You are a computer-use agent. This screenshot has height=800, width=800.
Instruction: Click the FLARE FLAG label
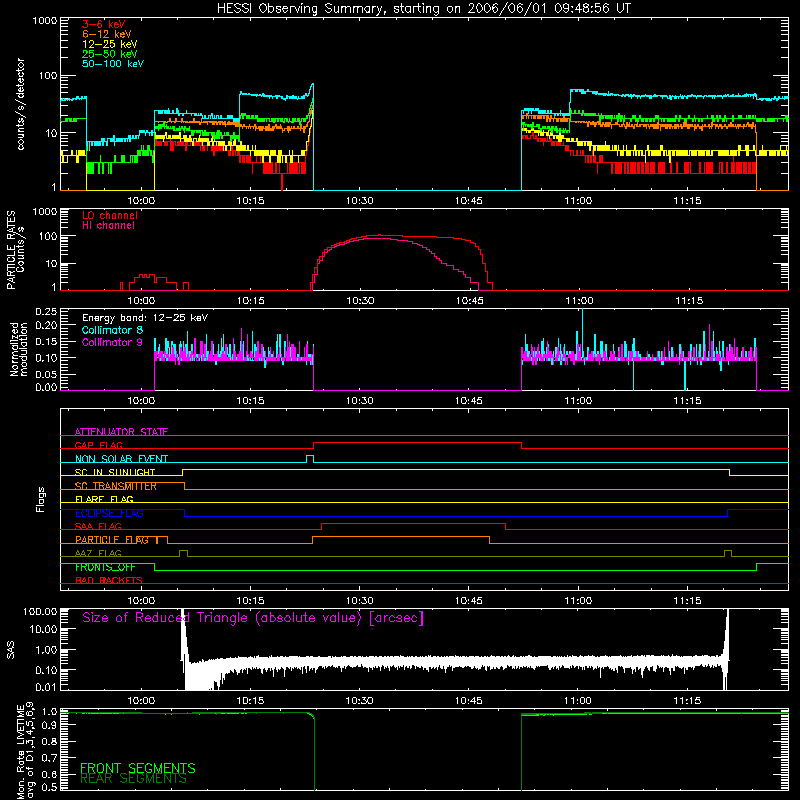(104, 499)
